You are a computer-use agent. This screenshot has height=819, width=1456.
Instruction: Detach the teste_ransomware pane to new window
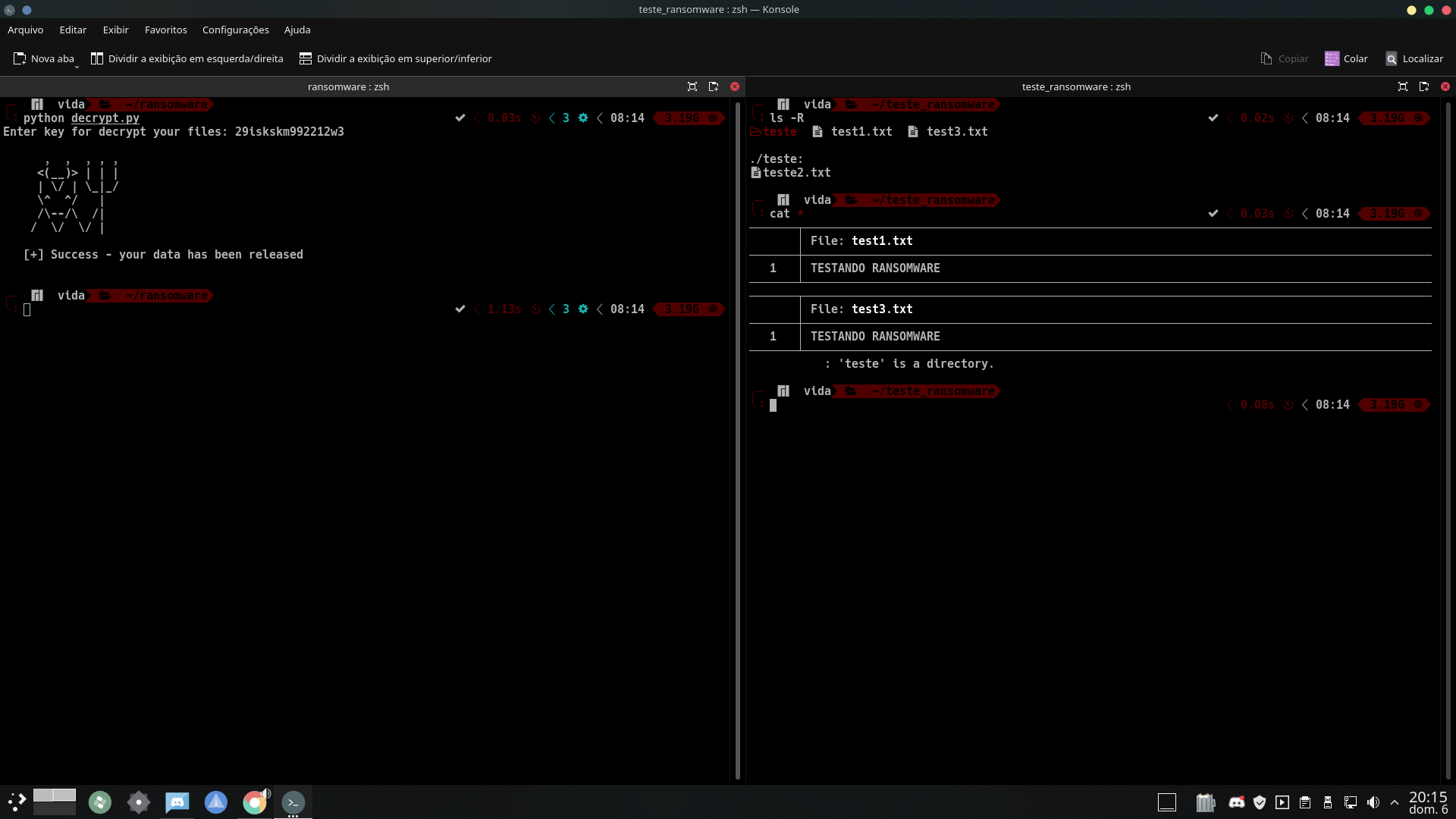pyautogui.click(x=1424, y=86)
